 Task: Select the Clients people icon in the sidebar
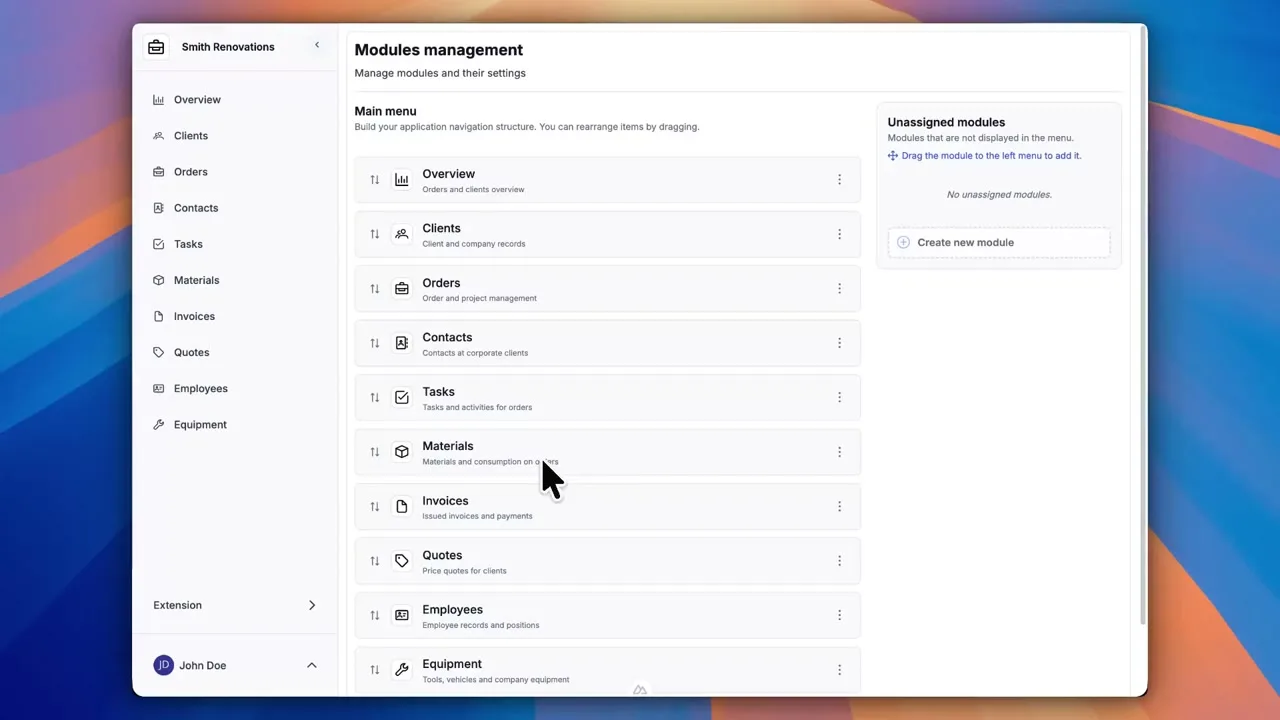click(159, 135)
